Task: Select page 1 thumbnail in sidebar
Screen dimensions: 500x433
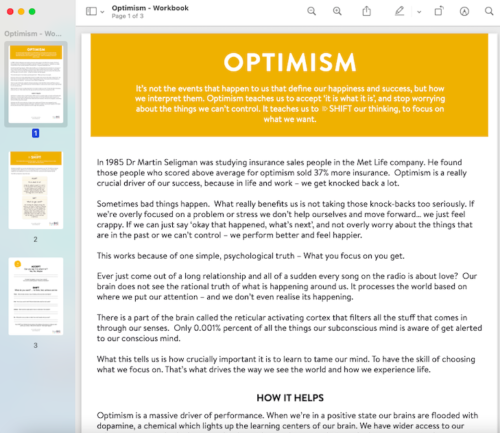Action: click(x=36, y=84)
